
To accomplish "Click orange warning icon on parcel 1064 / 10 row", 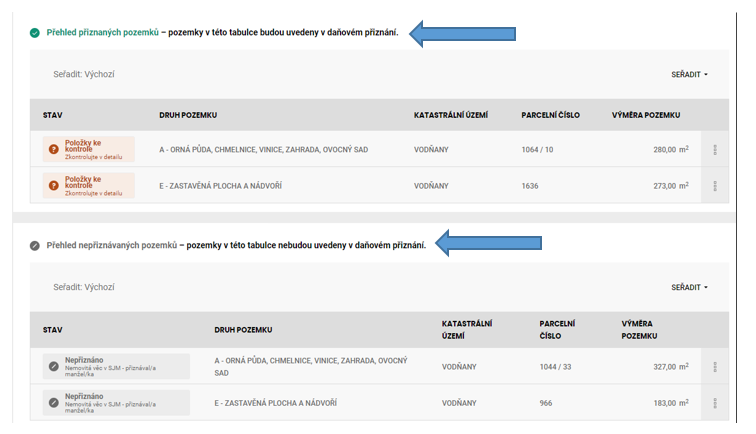I will [54, 149].
